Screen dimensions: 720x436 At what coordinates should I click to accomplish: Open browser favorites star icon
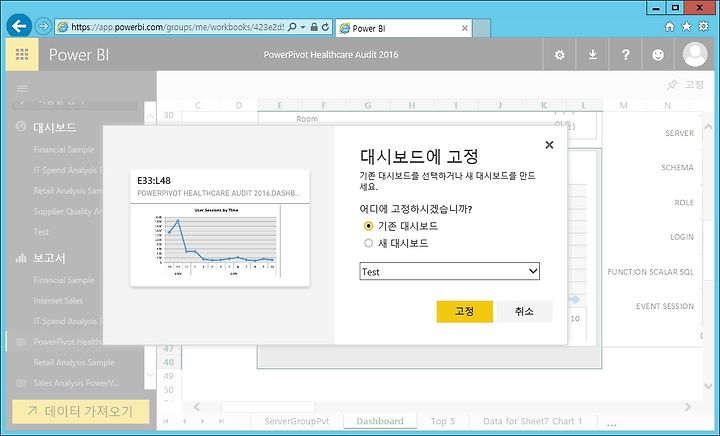tap(686, 27)
